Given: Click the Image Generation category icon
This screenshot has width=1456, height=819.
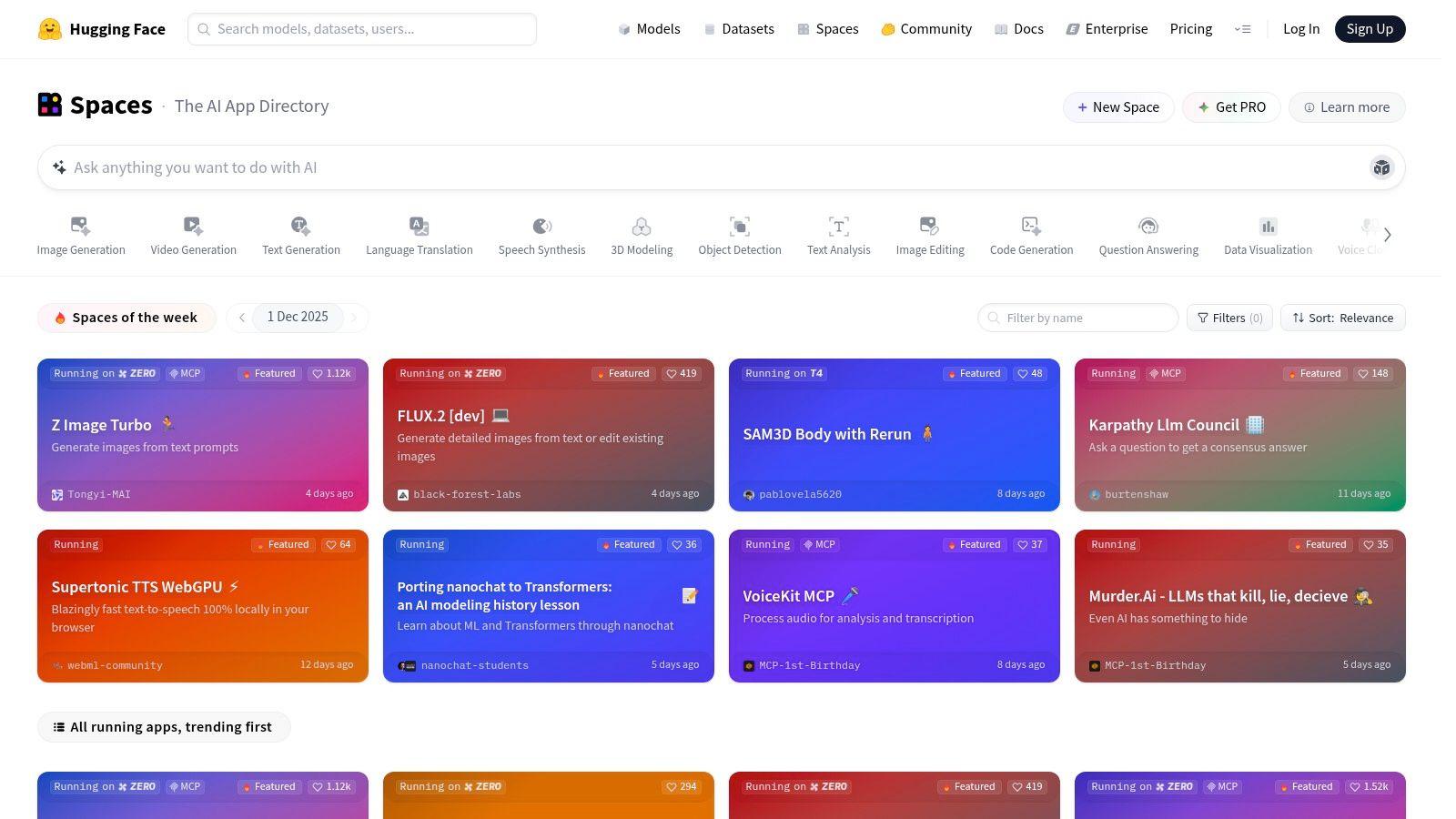Looking at the screenshot, I should pyautogui.click(x=80, y=226).
